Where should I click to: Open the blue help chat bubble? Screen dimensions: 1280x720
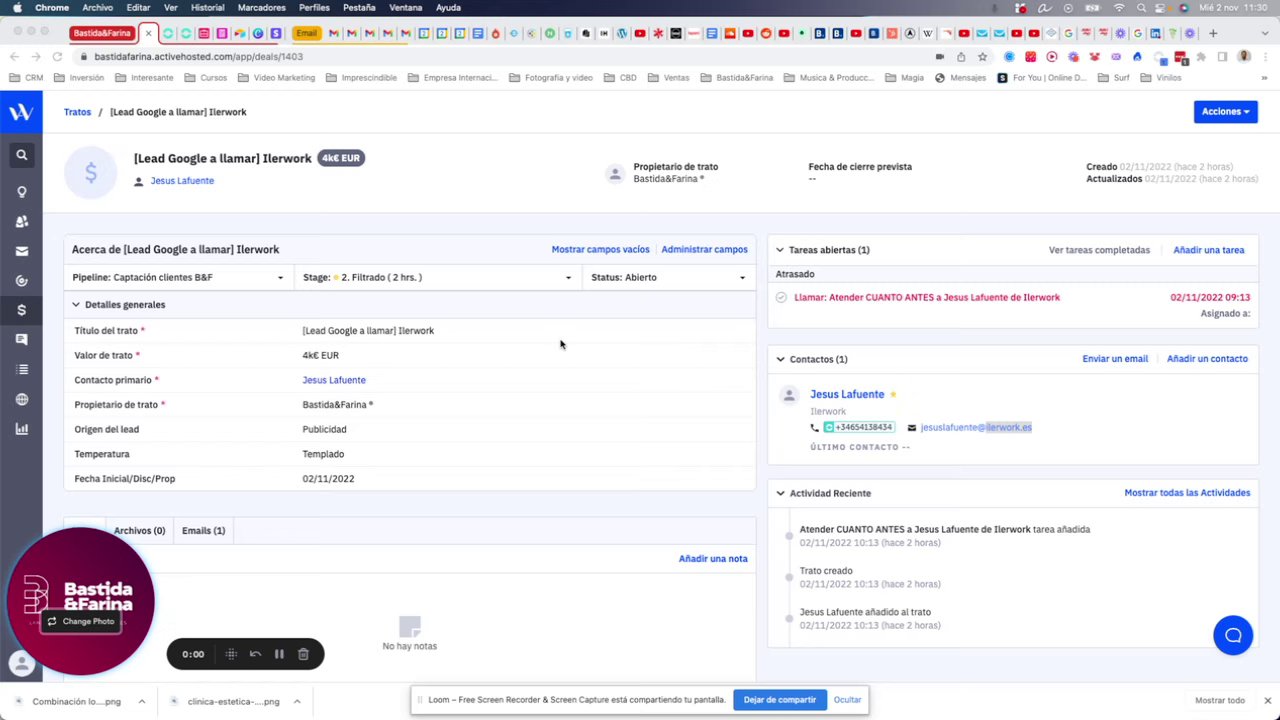click(1233, 635)
